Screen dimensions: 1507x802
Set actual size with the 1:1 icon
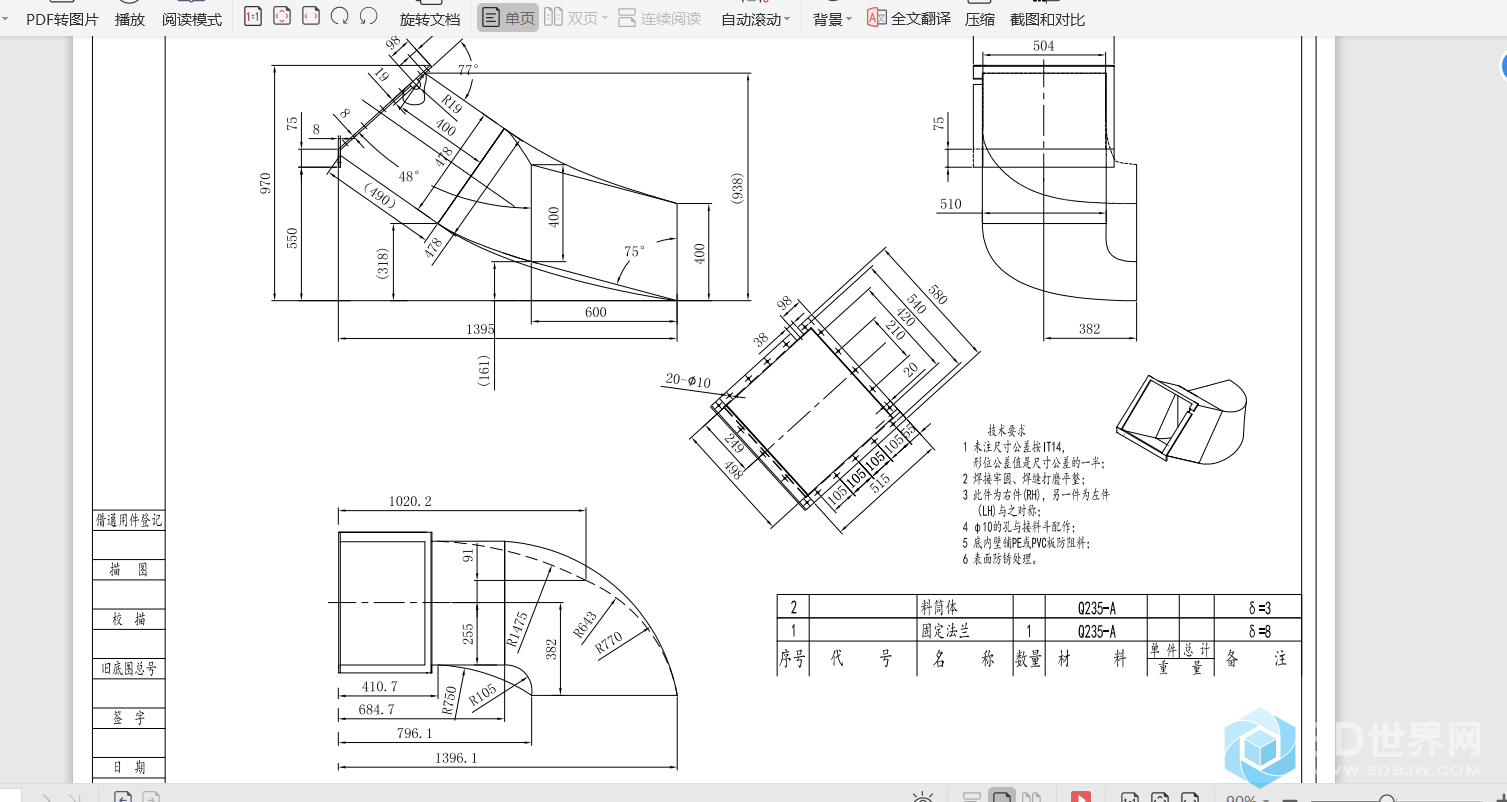(253, 16)
